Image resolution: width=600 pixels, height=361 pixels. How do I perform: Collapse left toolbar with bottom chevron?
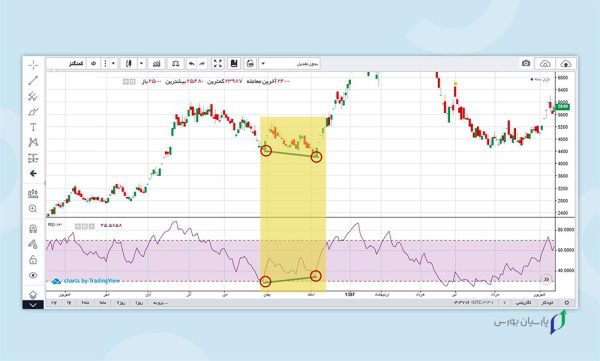pos(33,305)
